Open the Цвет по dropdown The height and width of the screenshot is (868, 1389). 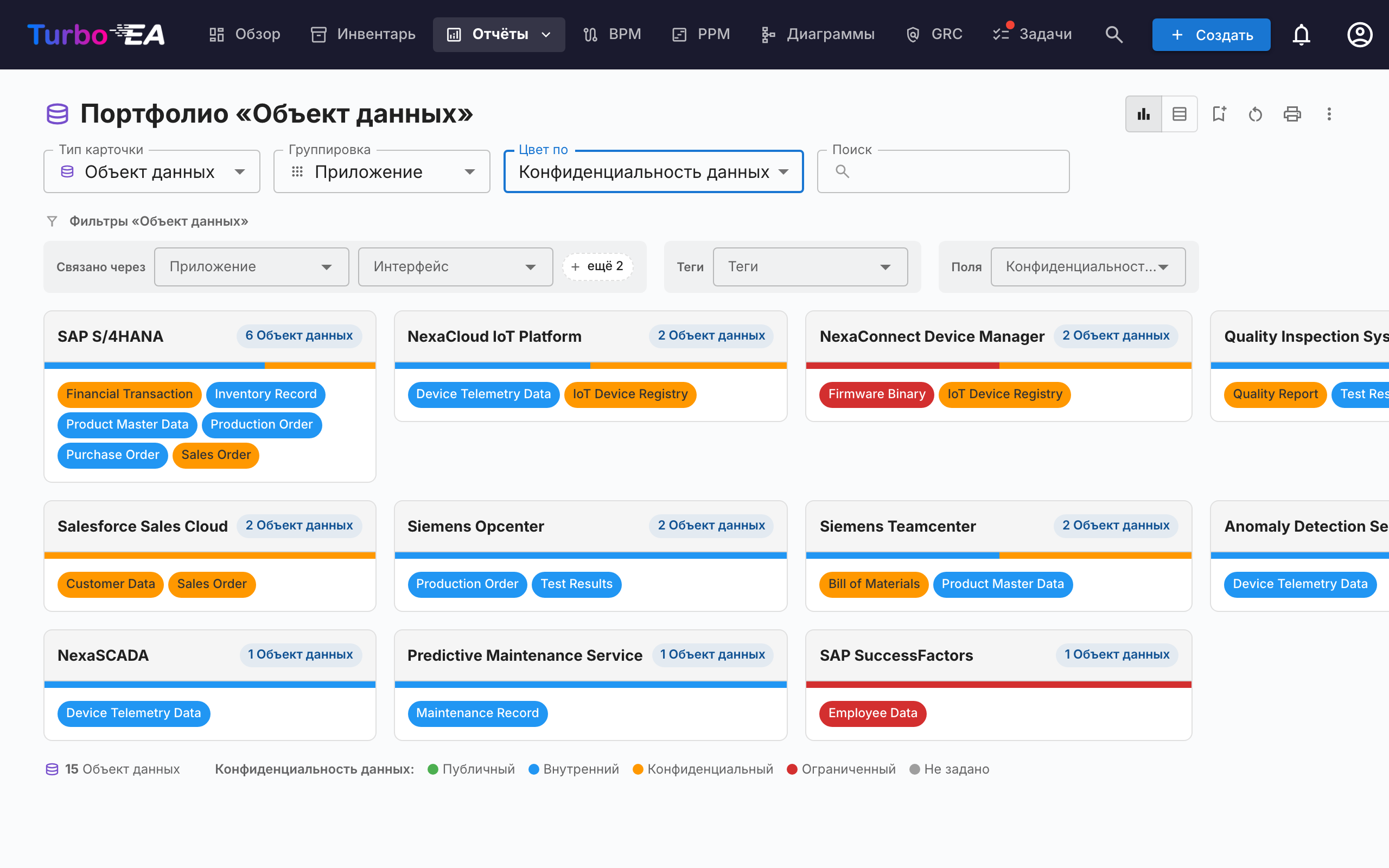653,171
